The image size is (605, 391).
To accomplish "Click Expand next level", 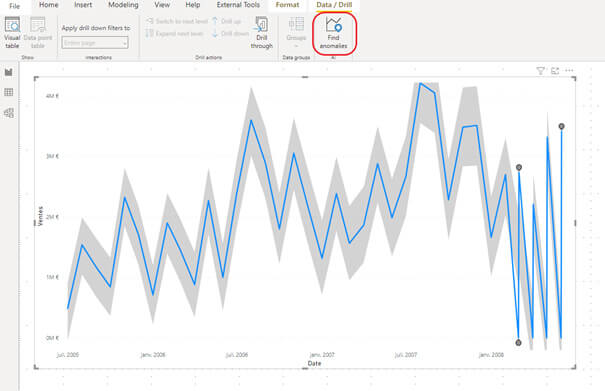I will (175, 34).
